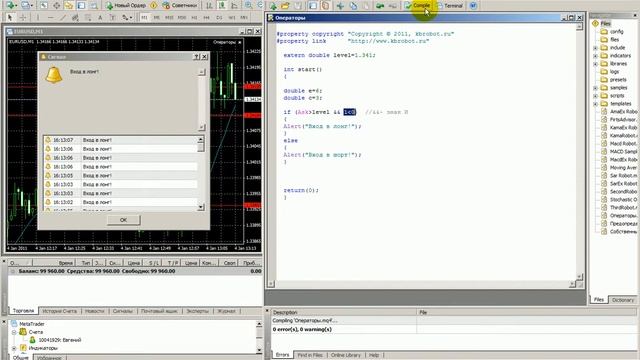Open the Эксперты tab
The image size is (640, 360).
click(198, 311)
